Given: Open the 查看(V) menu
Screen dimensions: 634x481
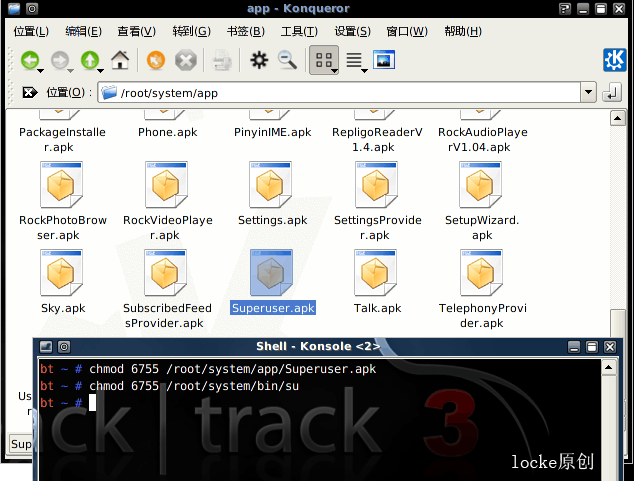Looking at the screenshot, I should [136, 31].
